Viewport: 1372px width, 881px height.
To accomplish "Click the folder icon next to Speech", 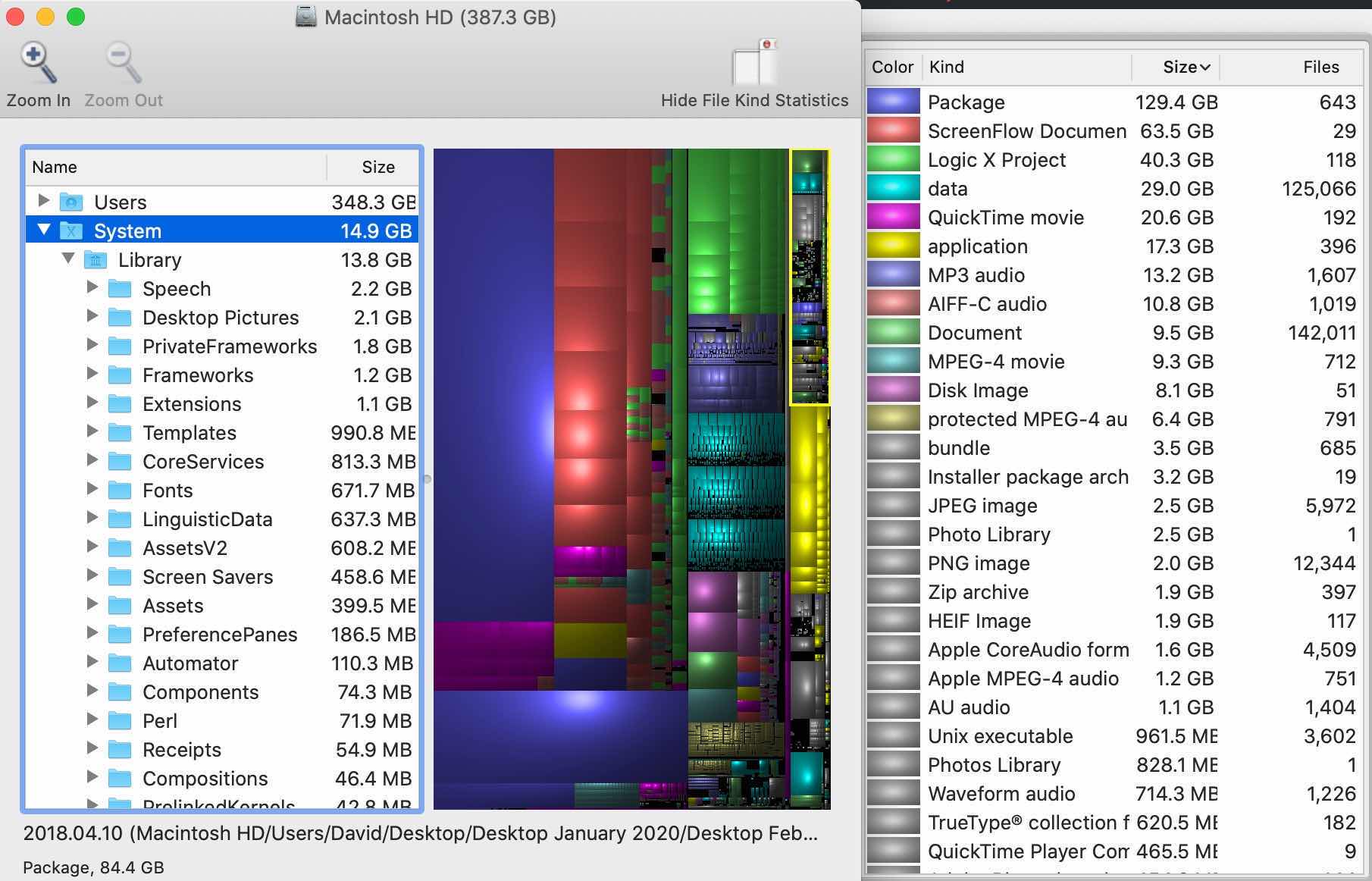I will click(121, 288).
